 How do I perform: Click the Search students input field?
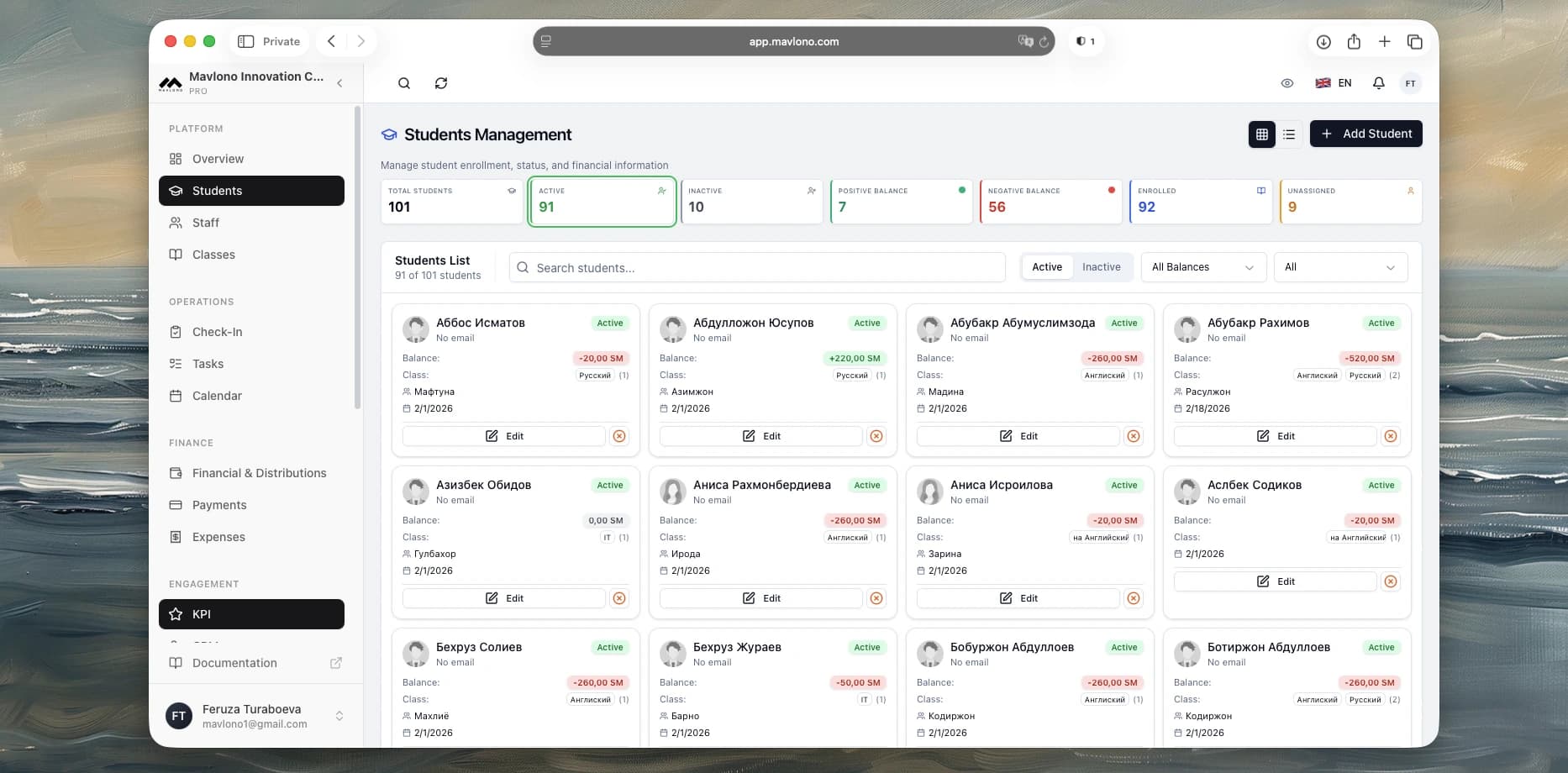coord(756,268)
